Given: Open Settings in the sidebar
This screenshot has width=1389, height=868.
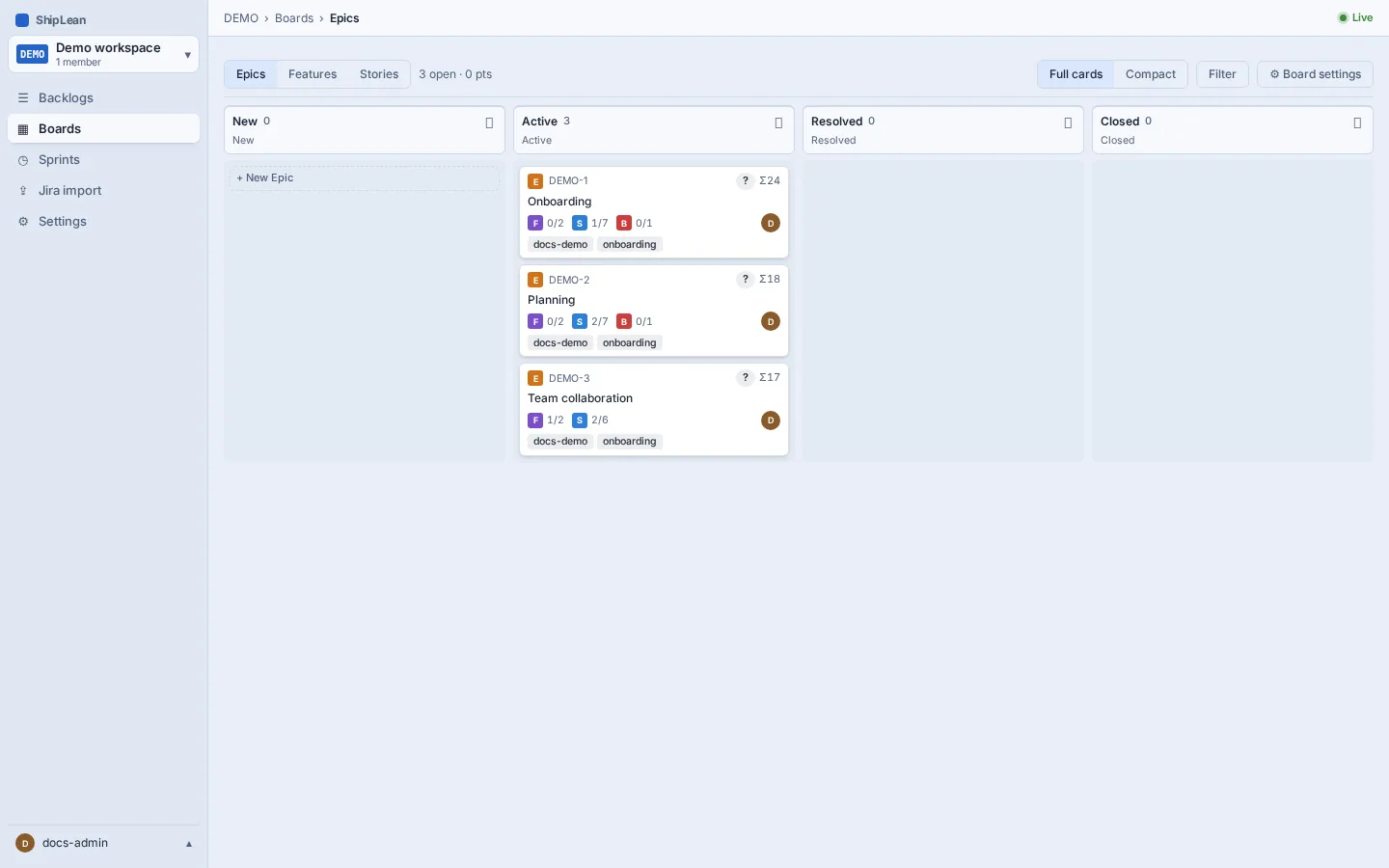Looking at the screenshot, I should tap(103, 222).
